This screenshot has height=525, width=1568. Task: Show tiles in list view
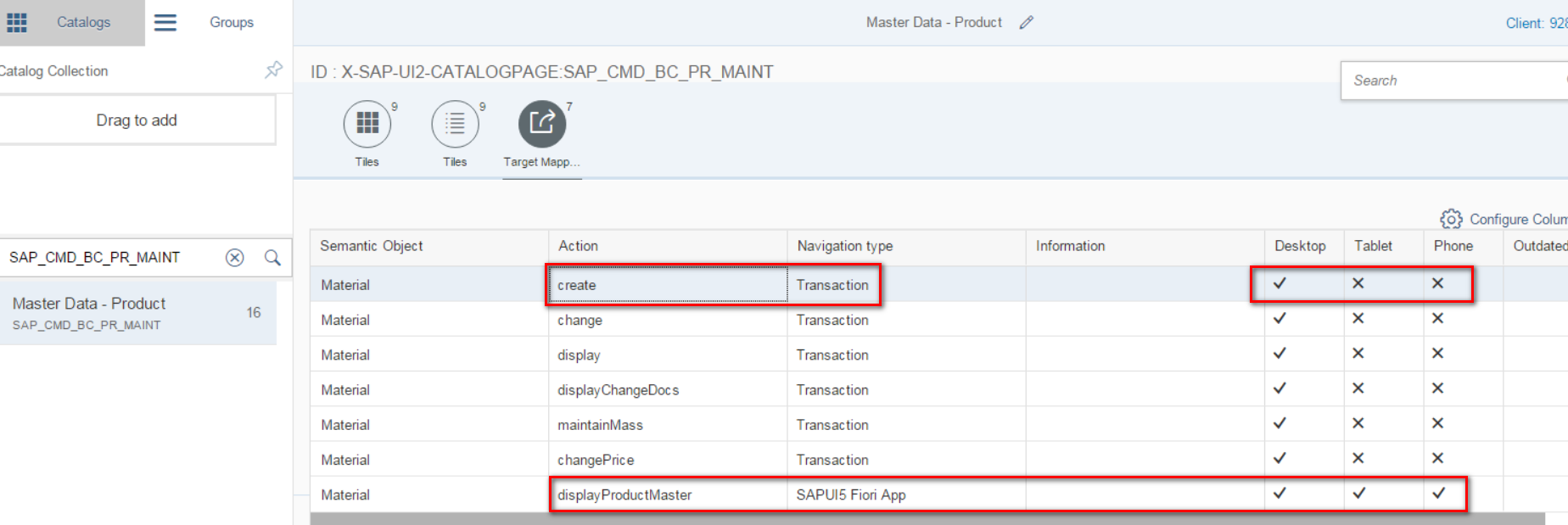(455, 124)
